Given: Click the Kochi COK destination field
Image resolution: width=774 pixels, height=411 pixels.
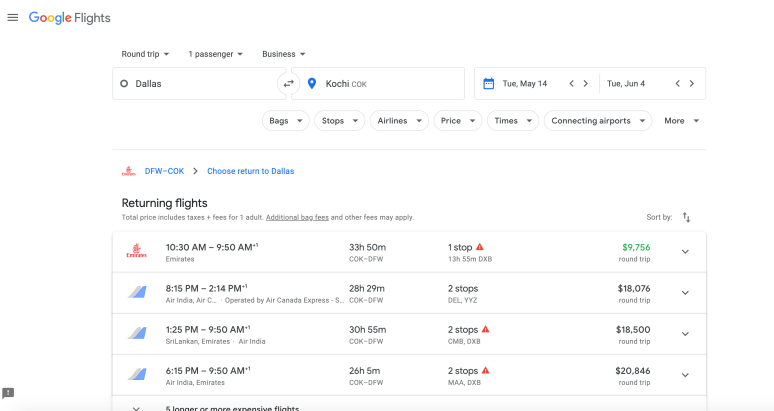Looking at the screenshot, I should tap(378, 83).
